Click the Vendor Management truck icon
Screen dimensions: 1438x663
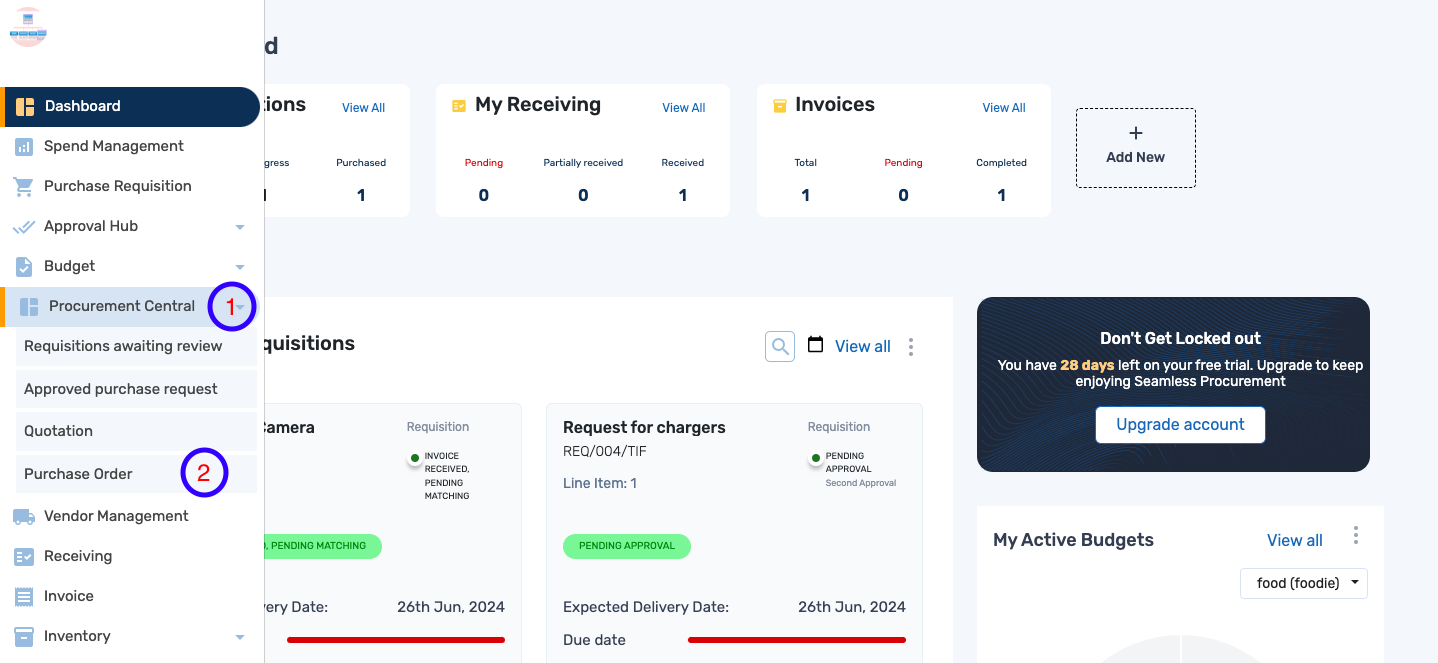24,516
